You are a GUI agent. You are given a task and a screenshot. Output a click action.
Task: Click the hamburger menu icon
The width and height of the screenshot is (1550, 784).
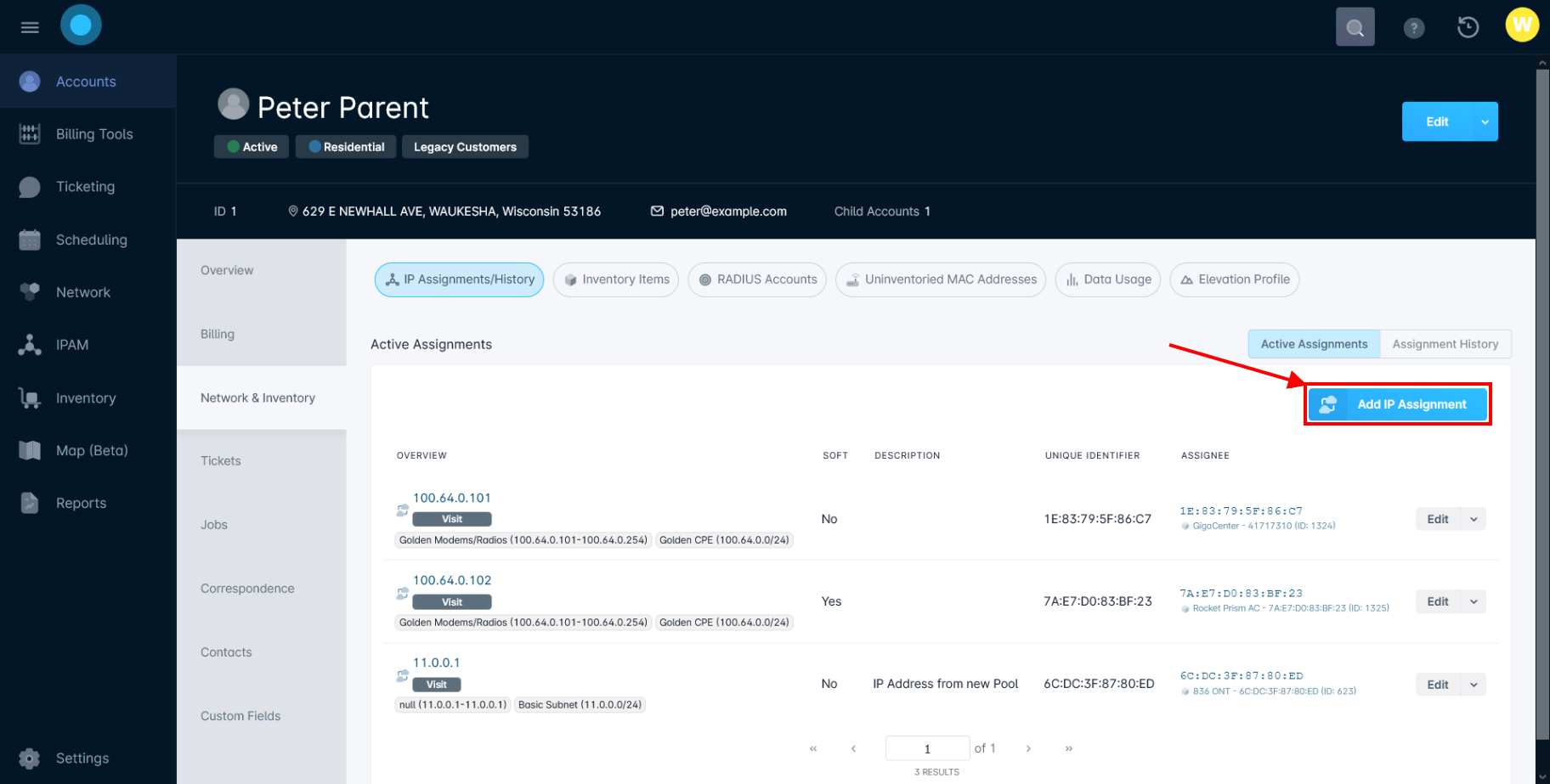click(x=30, y=25)
